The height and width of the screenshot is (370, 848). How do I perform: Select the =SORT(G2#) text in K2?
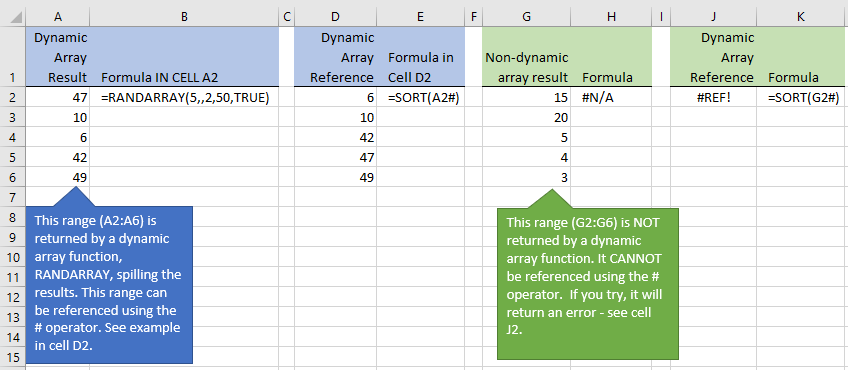[x=804, y=98]
